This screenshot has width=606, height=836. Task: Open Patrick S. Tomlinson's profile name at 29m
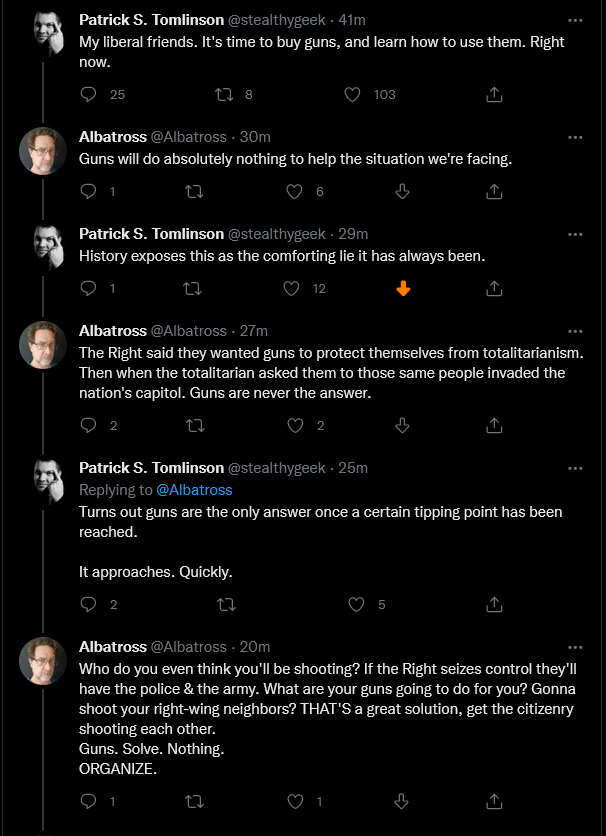coord(151,234)
